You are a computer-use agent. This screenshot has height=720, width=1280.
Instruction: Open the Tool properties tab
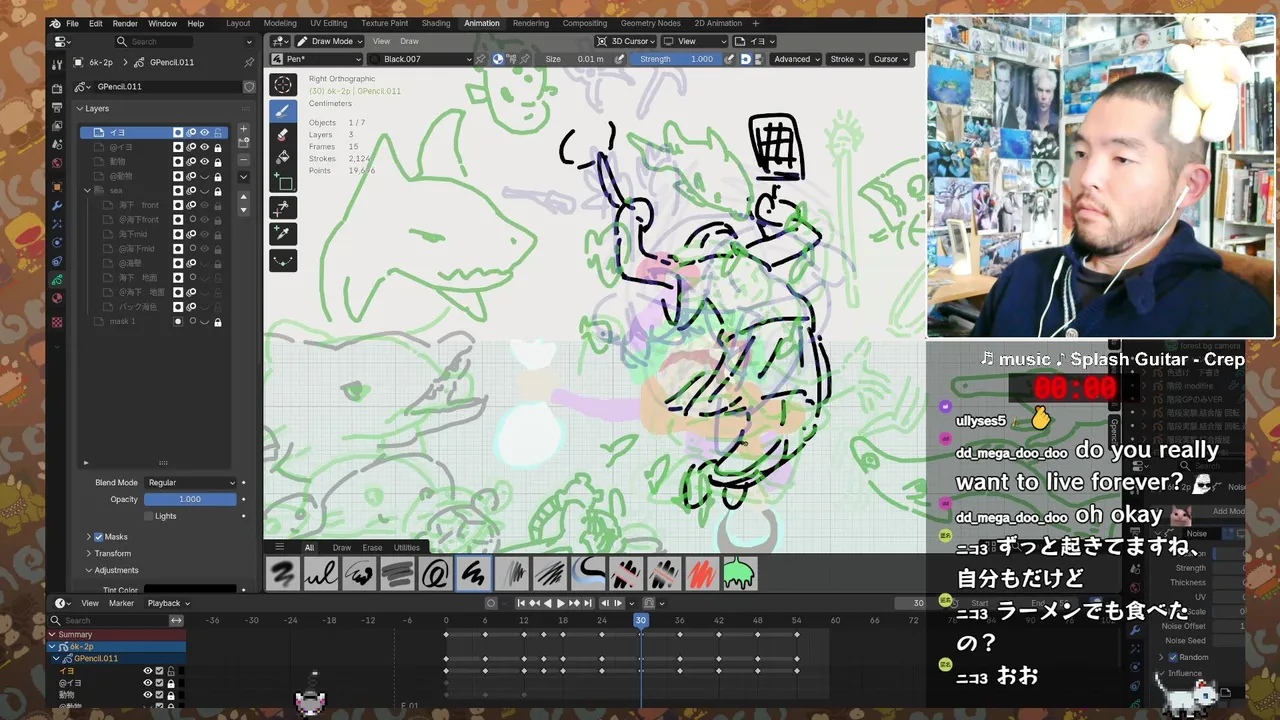(57, 64)
